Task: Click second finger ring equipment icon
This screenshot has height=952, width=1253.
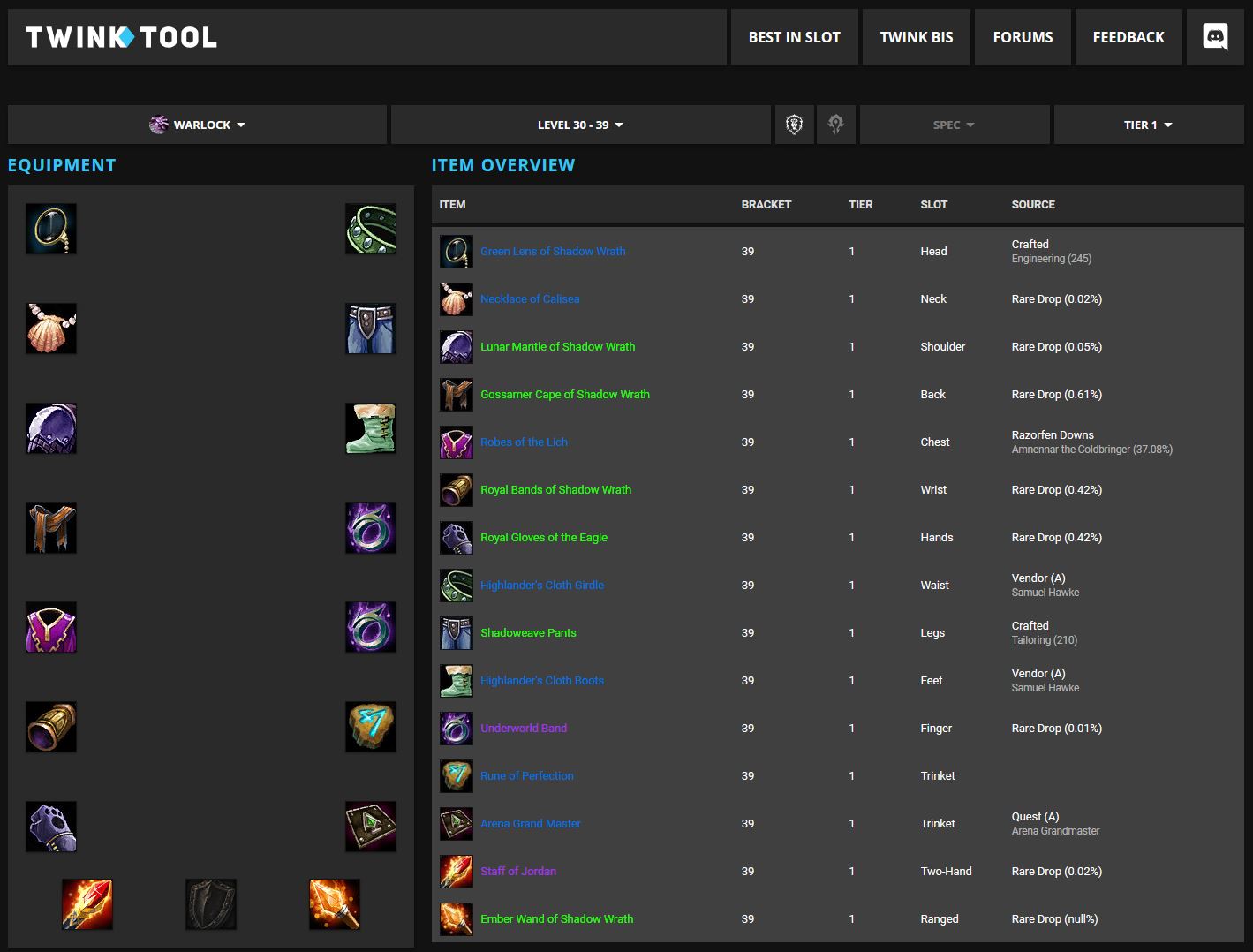Action: 371,627
